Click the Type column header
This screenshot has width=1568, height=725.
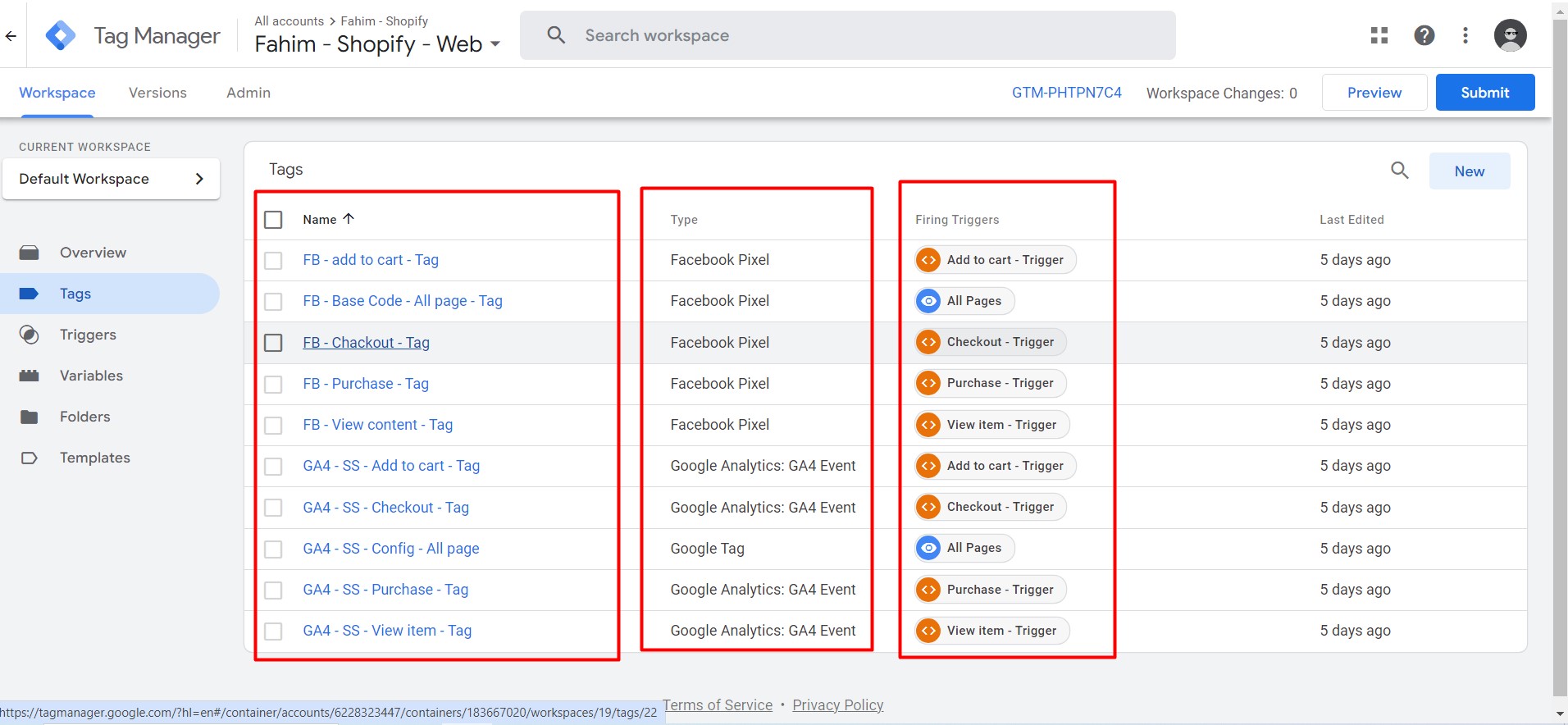point(684,220)
